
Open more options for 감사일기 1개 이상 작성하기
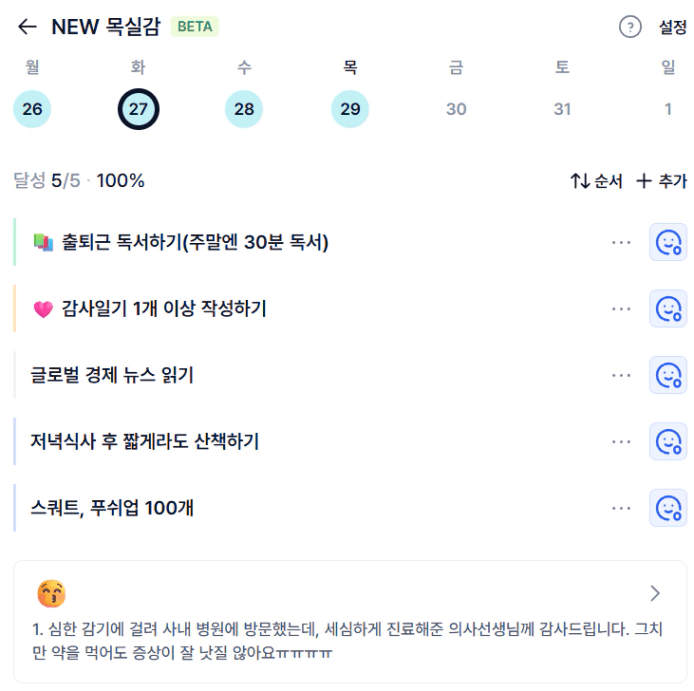[622, 309]
